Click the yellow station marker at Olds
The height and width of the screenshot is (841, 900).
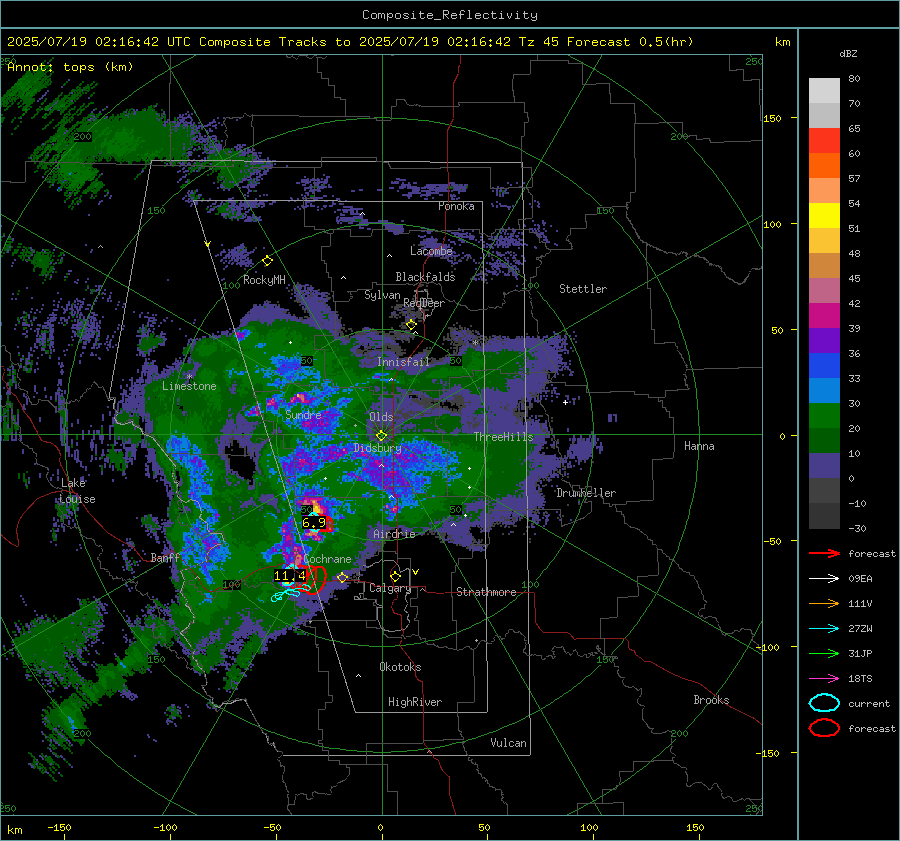tap(381, 436)
